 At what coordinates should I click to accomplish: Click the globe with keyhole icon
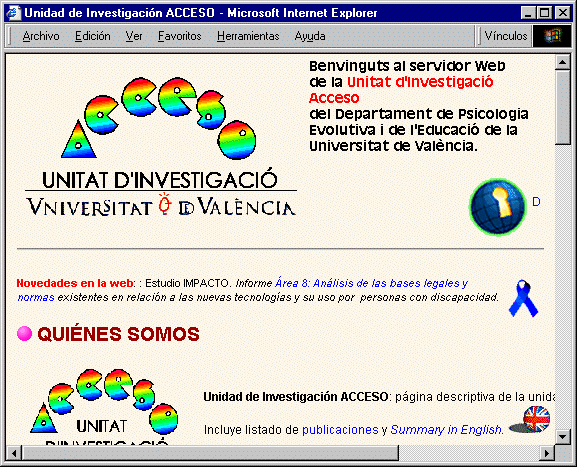click(x=498, y=207)
